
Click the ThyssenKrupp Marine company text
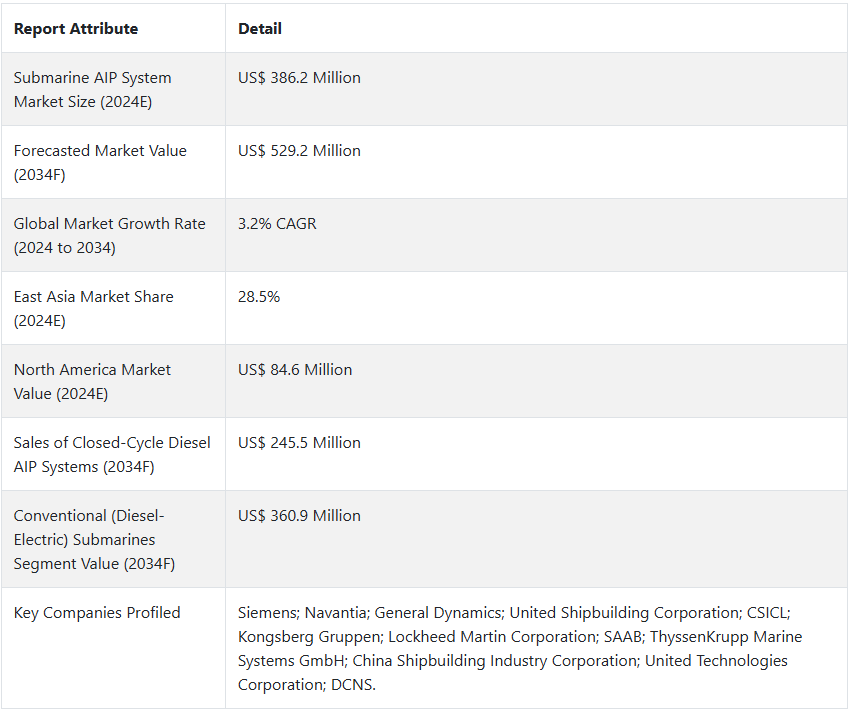click(726, 637)
